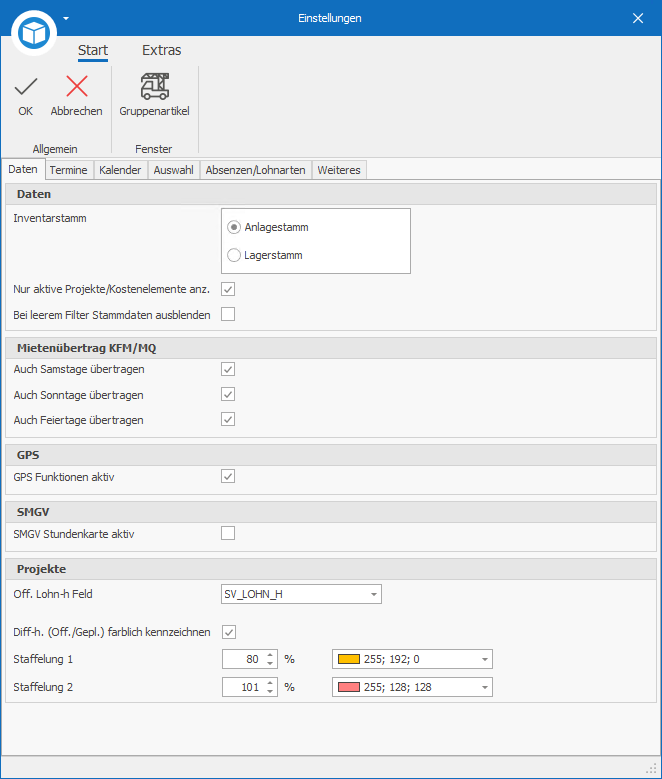Screen dimensions: 662x779
Task: Toggle Nur aktive Projekte/Kostenelemente anz. checkbox
Action: (x=228, y=289)
